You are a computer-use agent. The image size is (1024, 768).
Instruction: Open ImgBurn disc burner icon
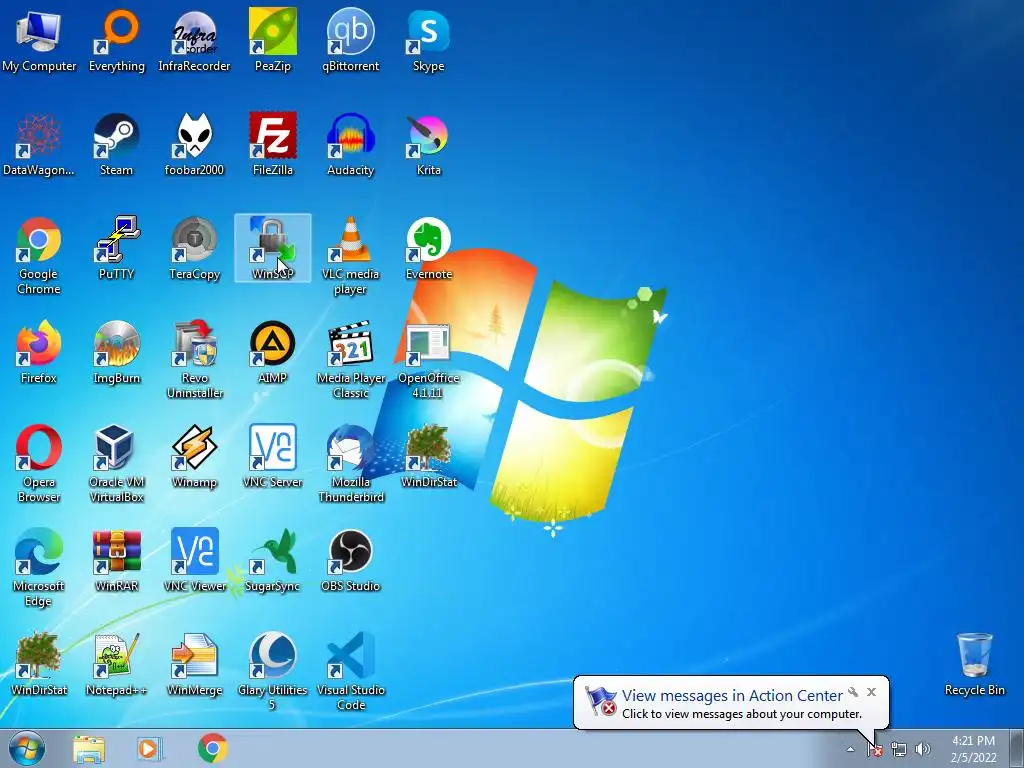[116, 353]
